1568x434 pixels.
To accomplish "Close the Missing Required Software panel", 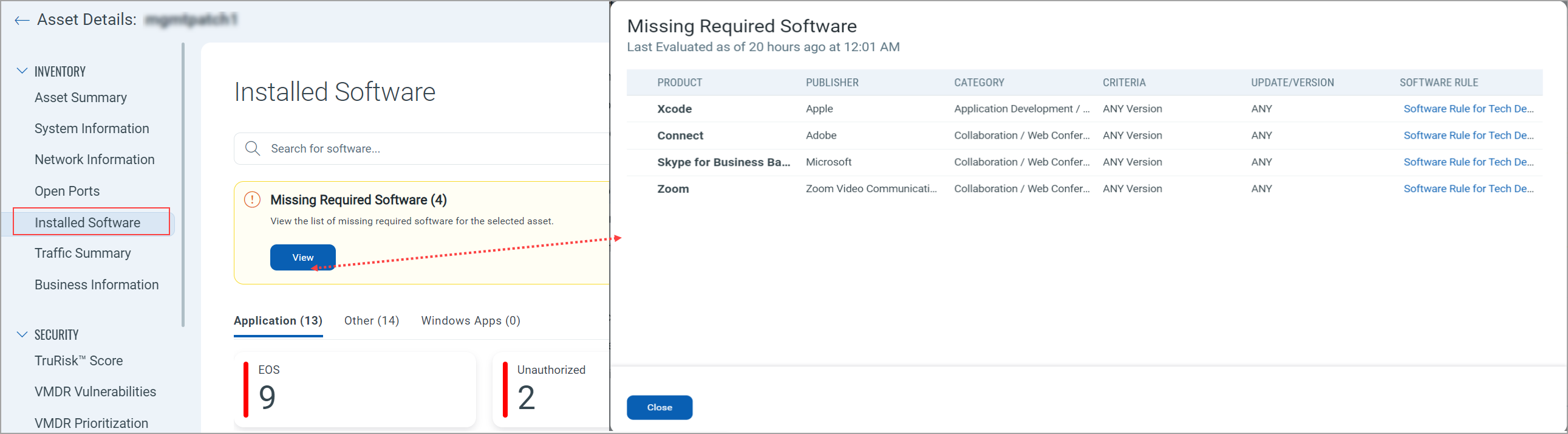I will 660,407.
